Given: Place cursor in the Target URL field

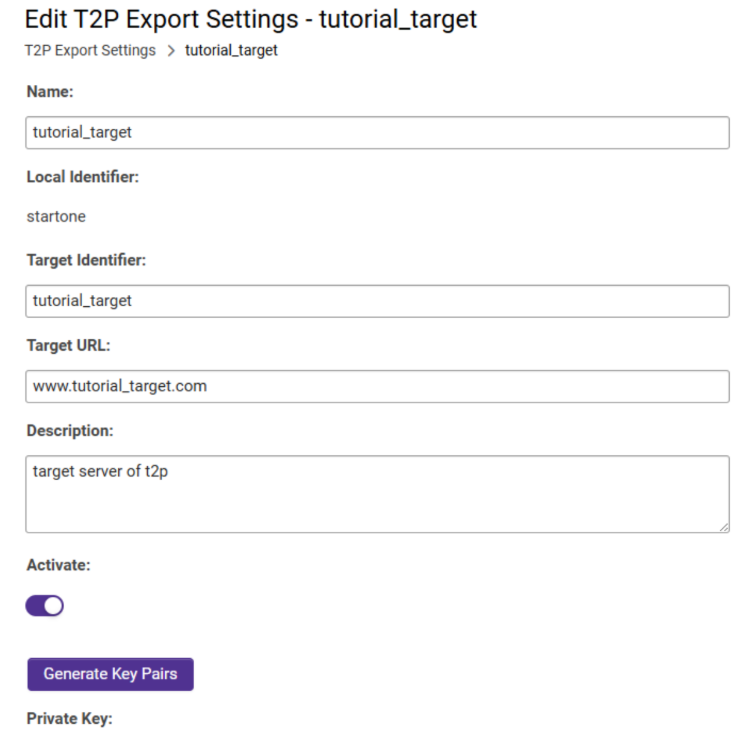Looking at the screenshot, I should click(377, 386).
